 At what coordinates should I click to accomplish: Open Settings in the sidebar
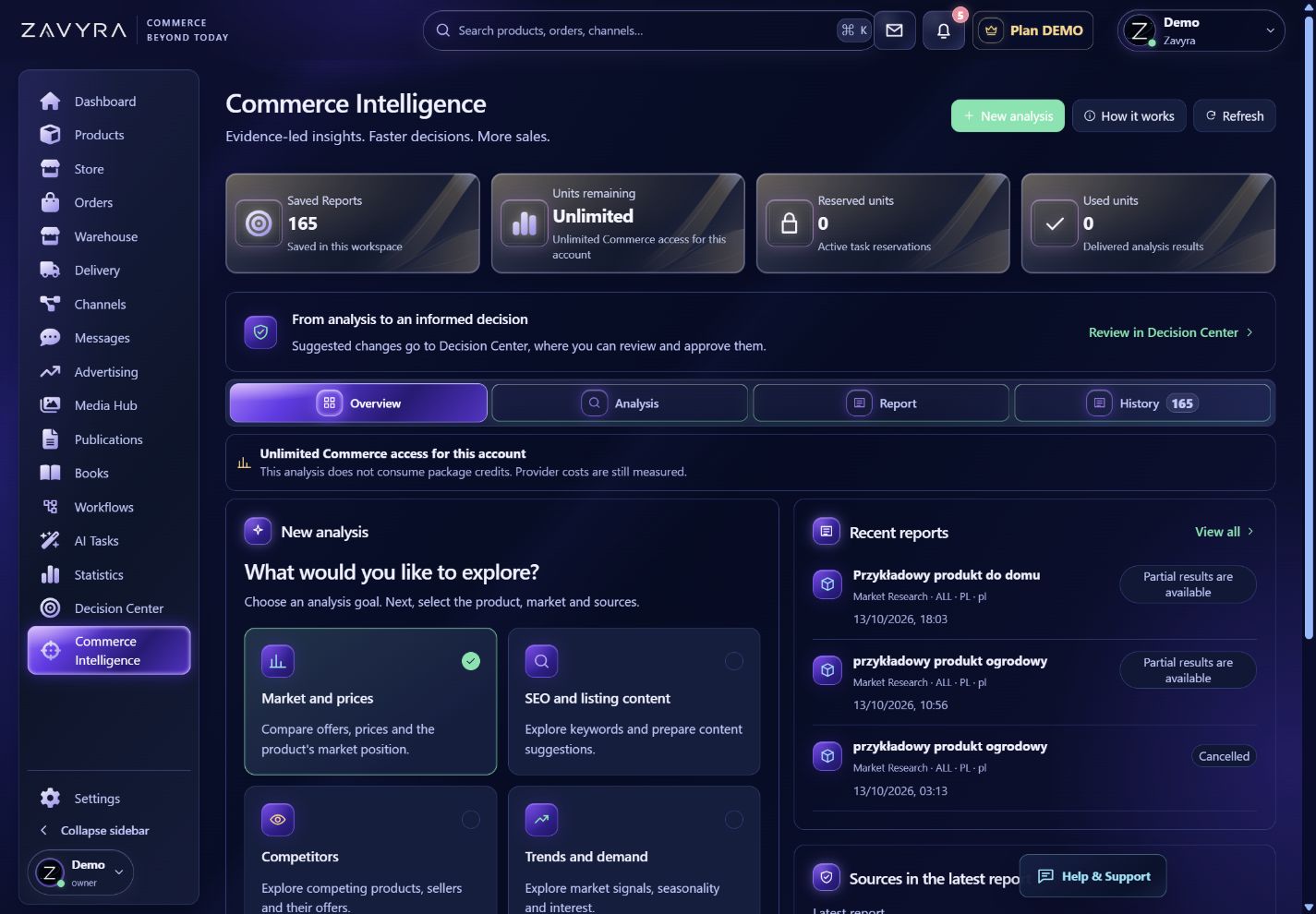[109, 799]
